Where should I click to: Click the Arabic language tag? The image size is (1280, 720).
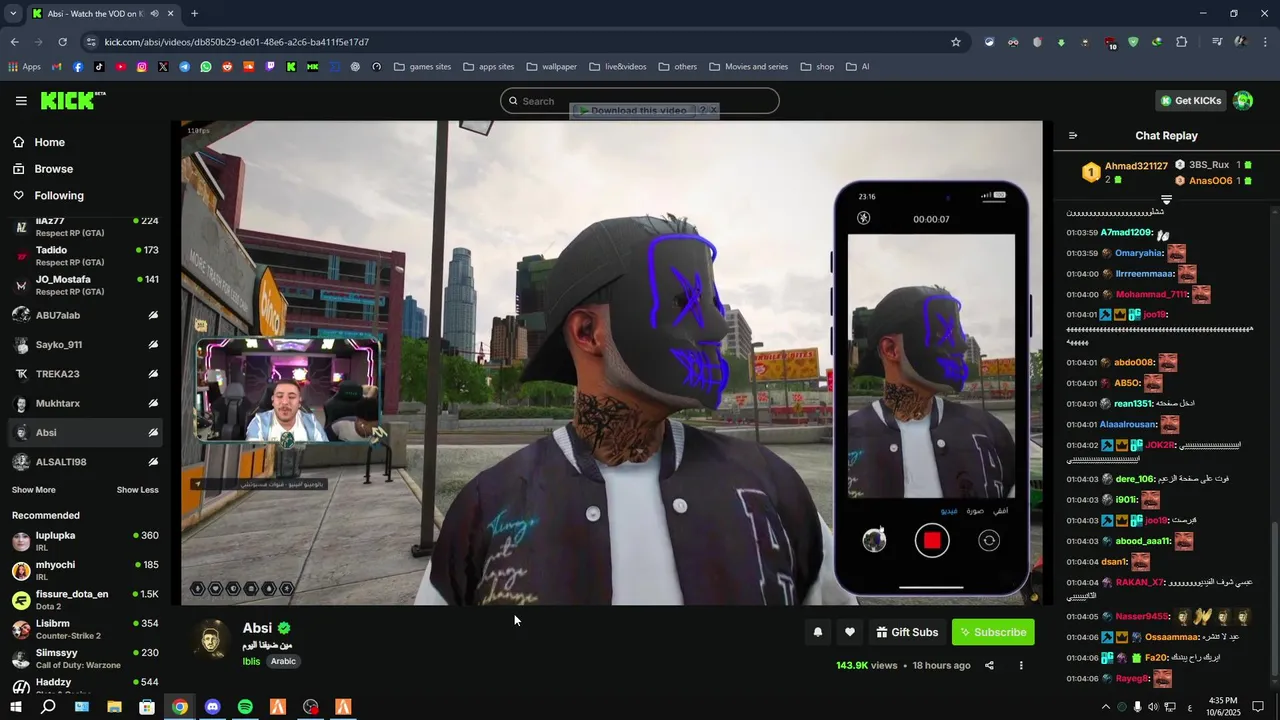tap(283, 661)
